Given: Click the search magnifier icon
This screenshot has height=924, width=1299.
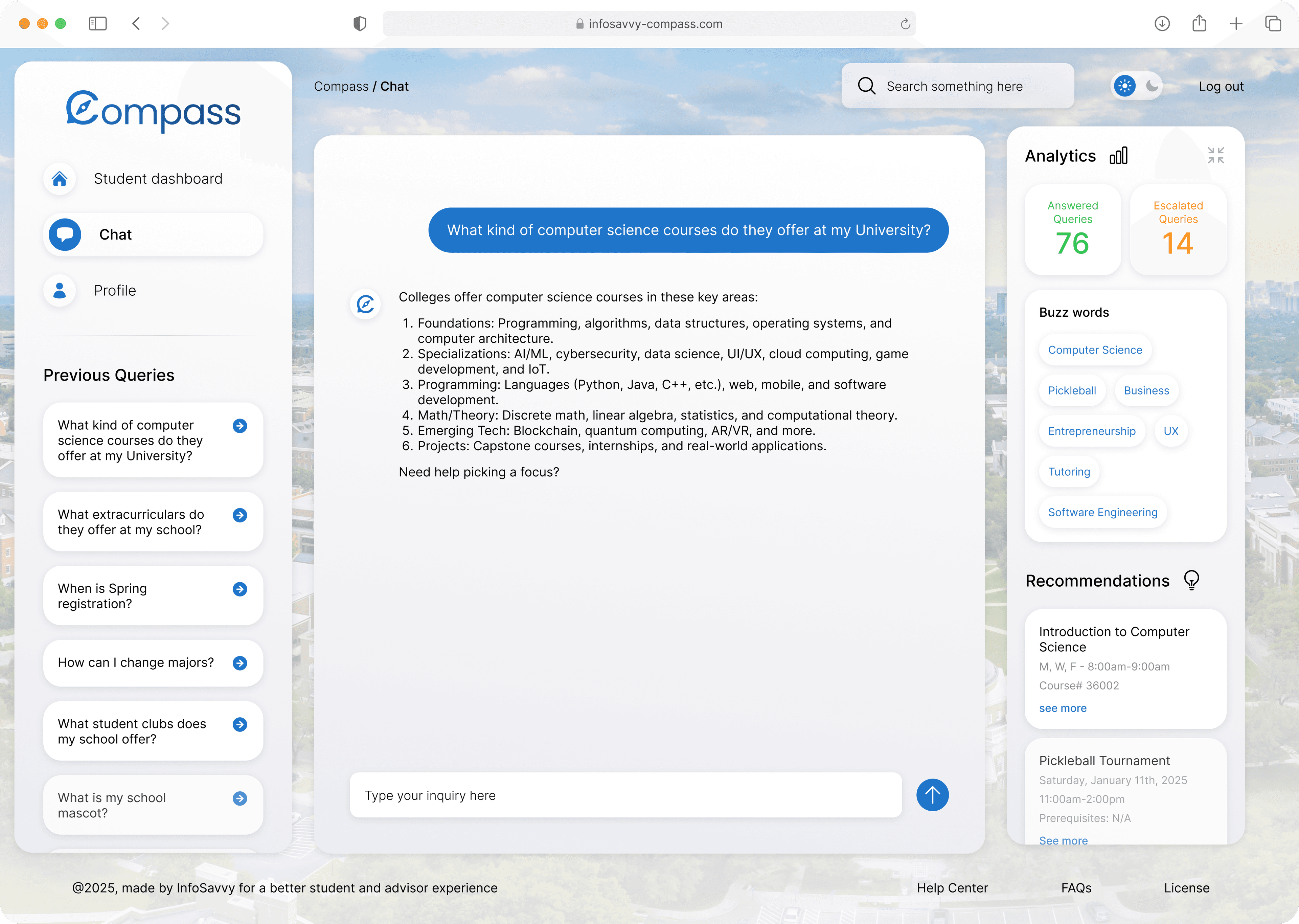Looking at the screenshot, I should coord(866,86).
